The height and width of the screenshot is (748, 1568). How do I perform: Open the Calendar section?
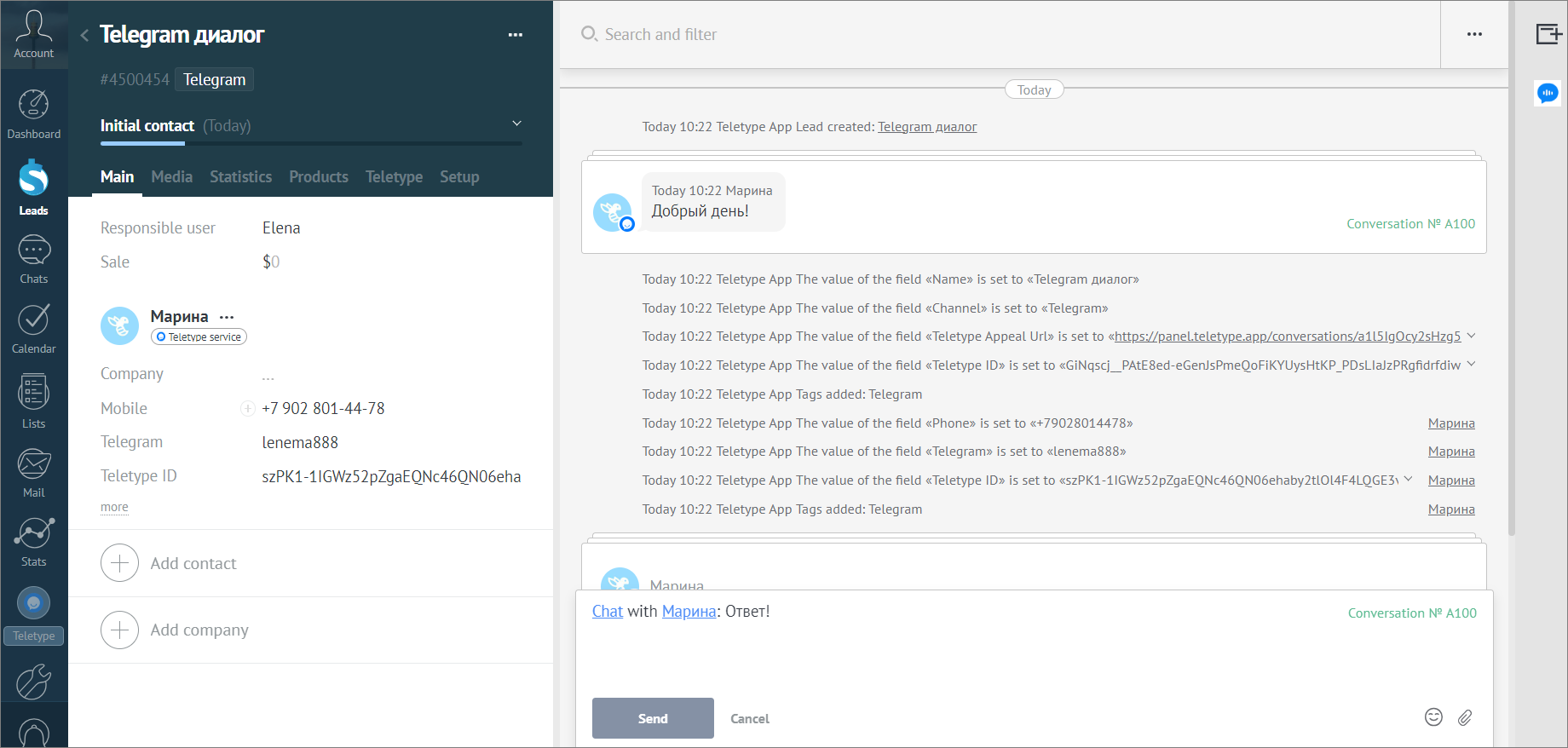(33, 329)
